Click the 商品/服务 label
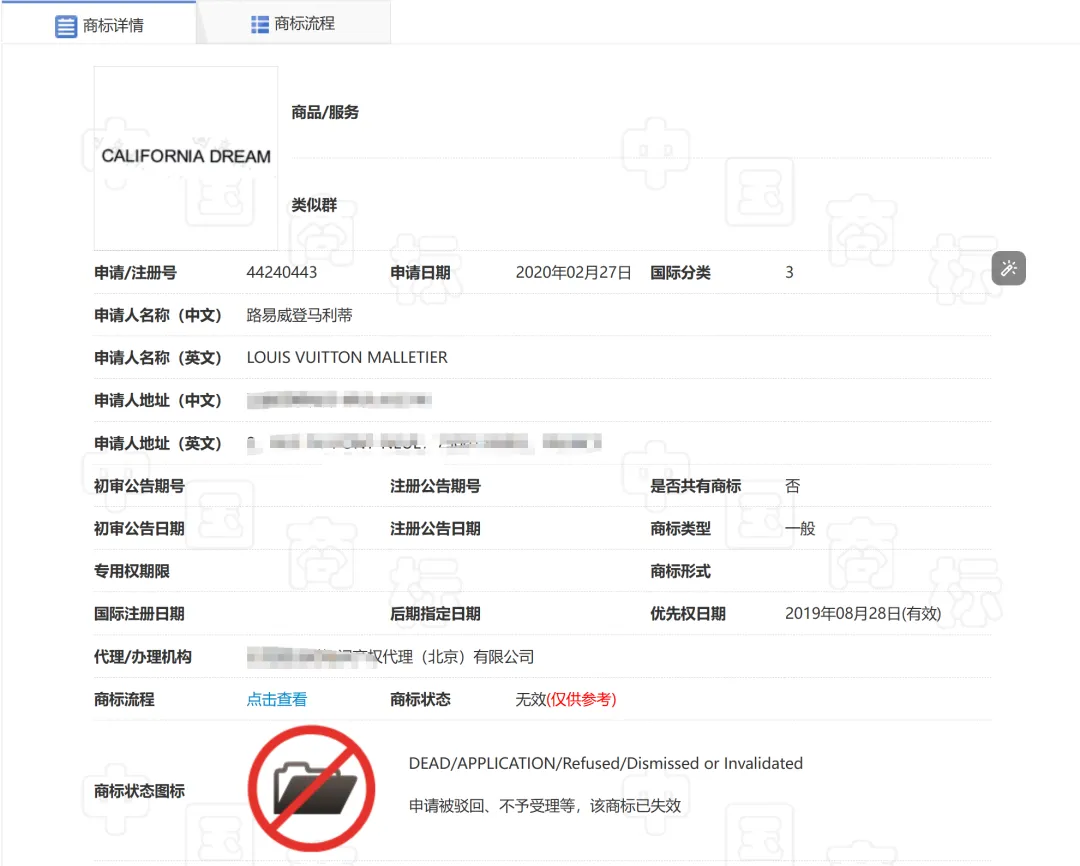Viewport: 1080px width, 866px height. (325, 112)
